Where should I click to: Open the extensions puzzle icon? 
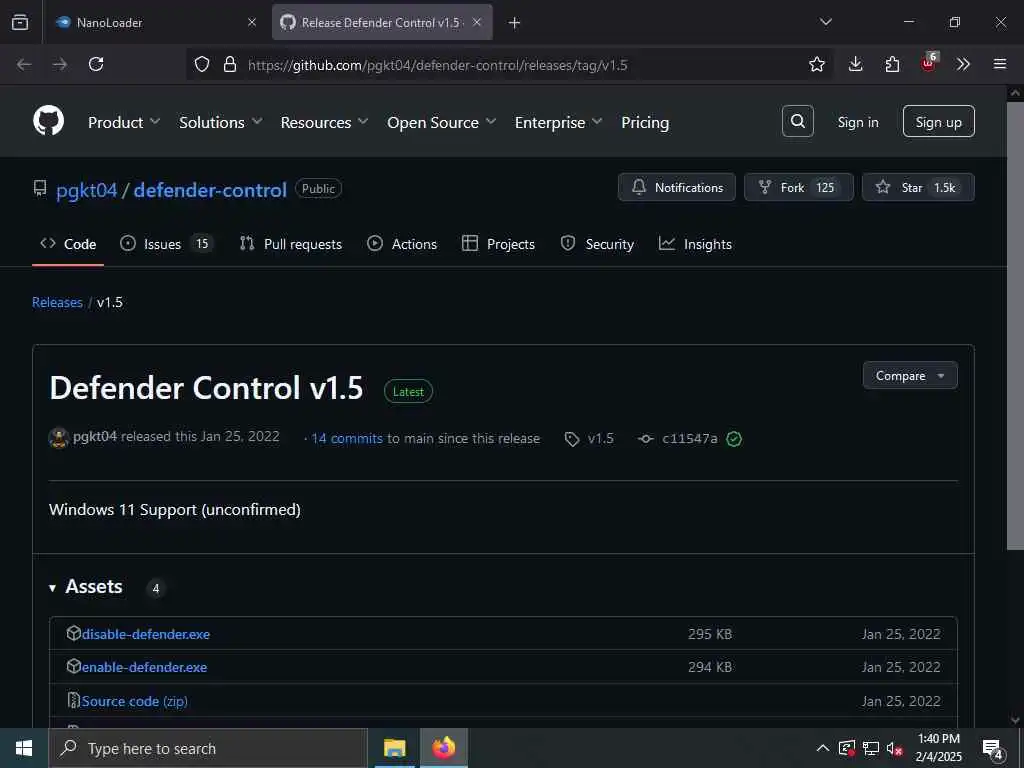(x=892, y=64)
